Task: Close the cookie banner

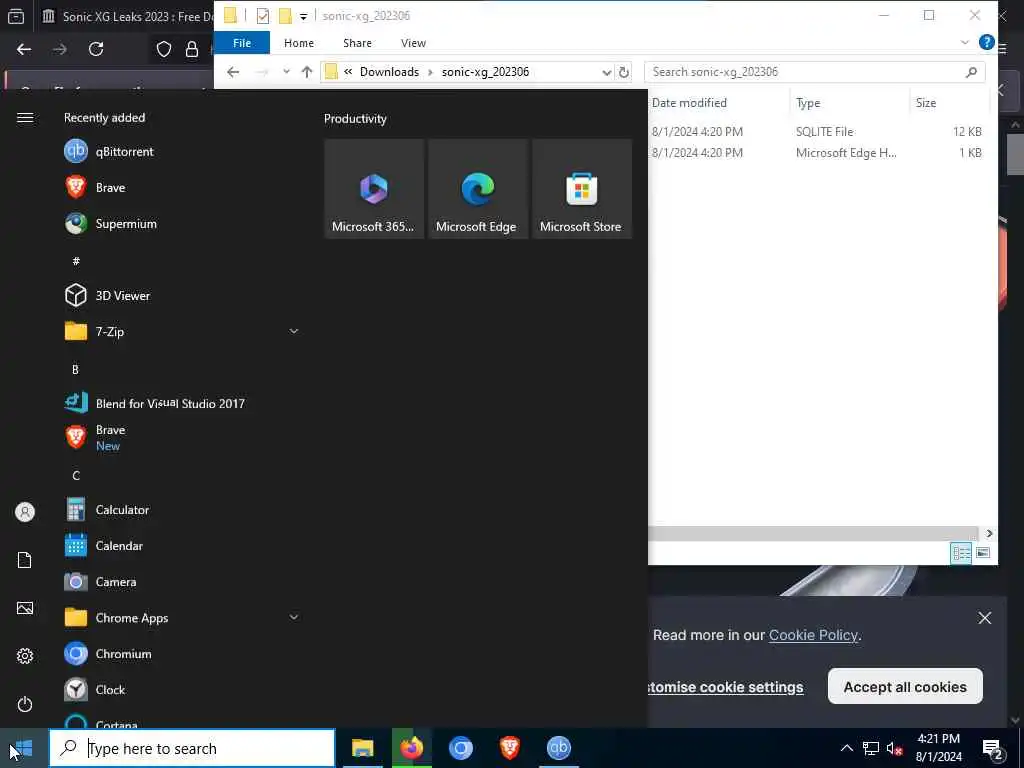Action: (984, 618)
